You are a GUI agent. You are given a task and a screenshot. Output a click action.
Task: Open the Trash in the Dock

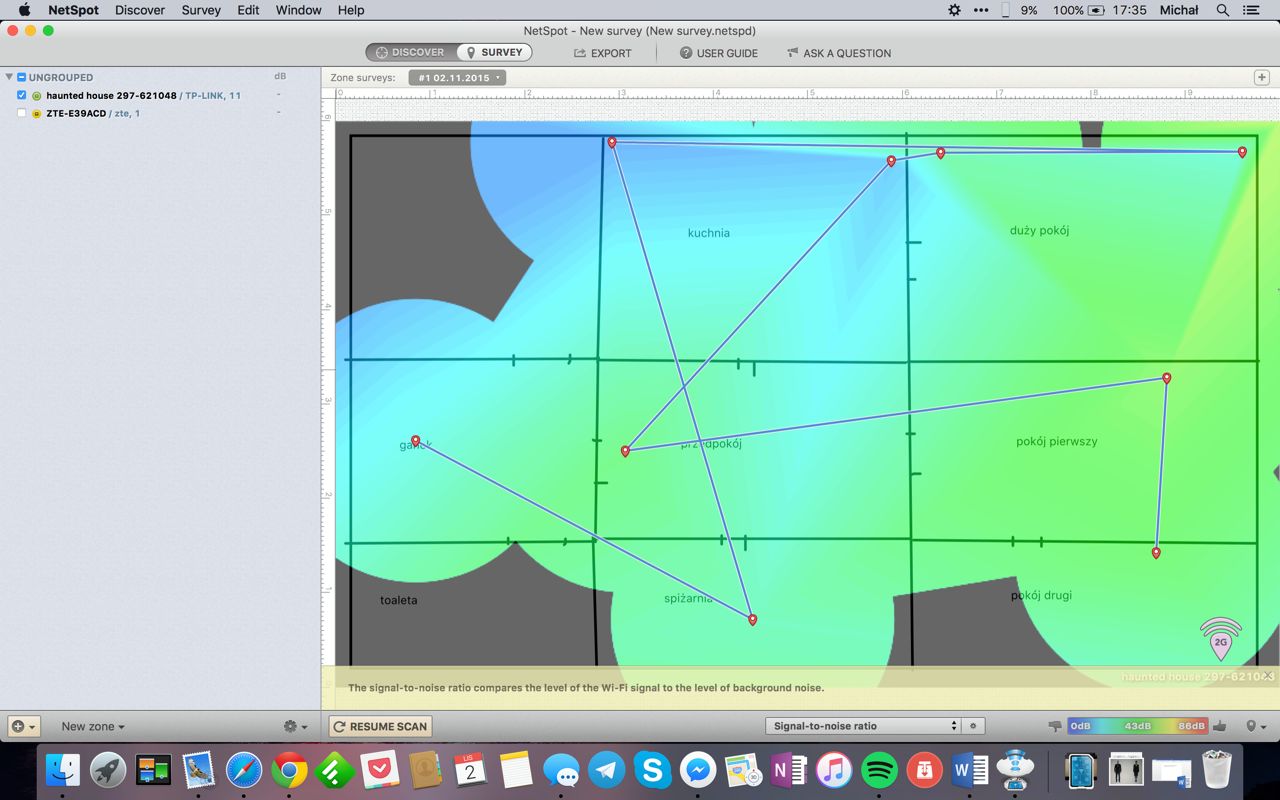tap(1217, 770)
